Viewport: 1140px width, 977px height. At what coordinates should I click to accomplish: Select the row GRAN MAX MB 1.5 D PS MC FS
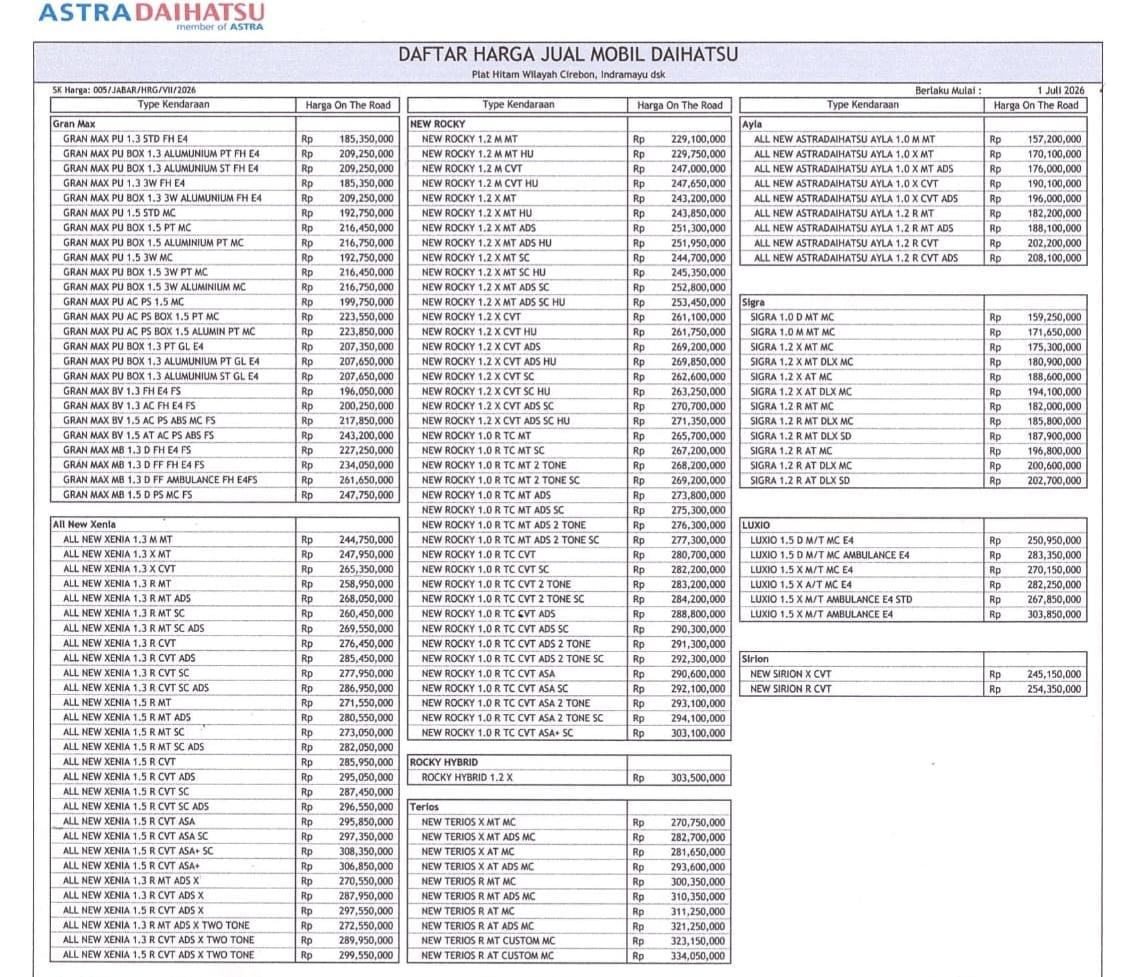point(225,494)
